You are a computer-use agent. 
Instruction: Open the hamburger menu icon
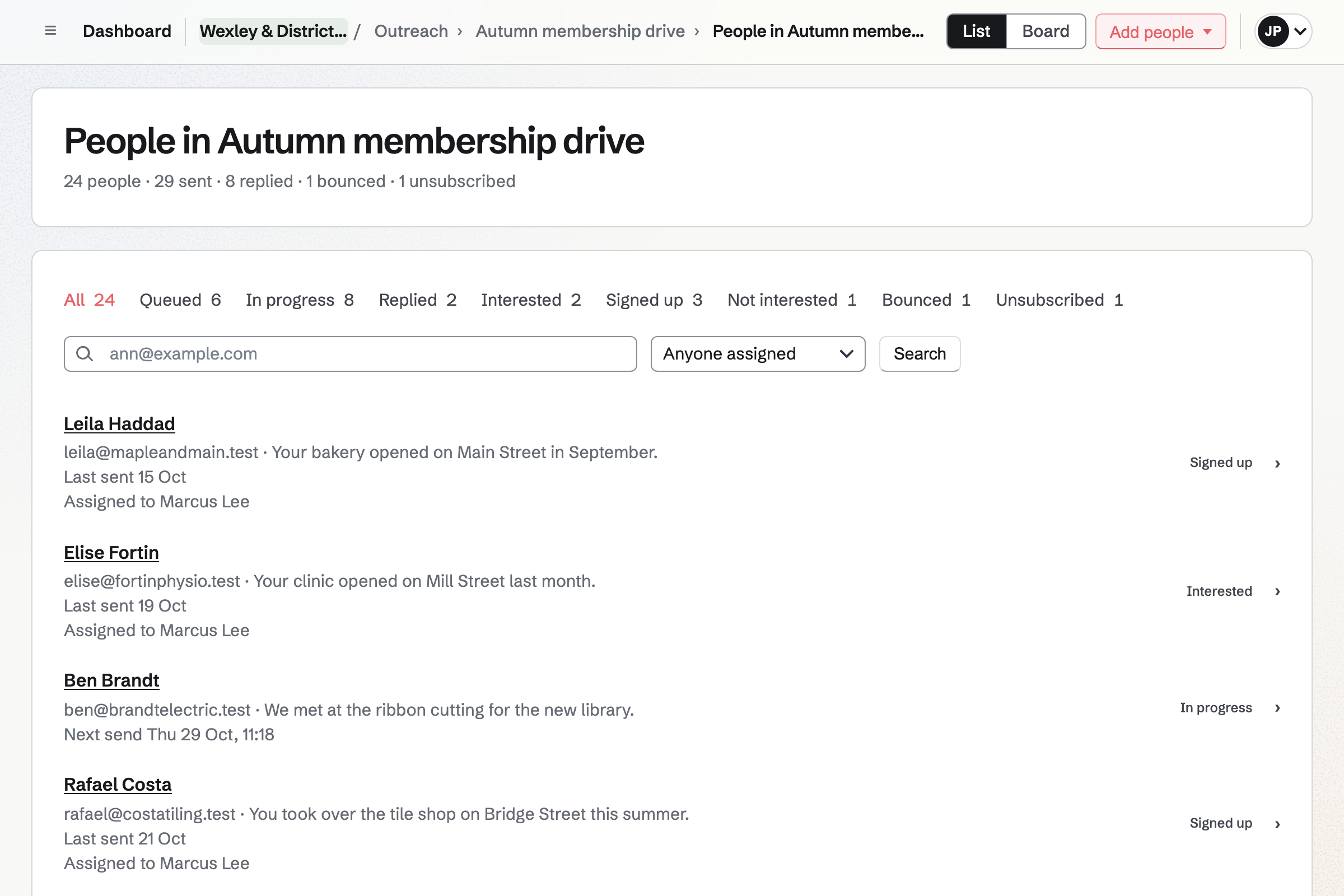click(x=50, y=31)
